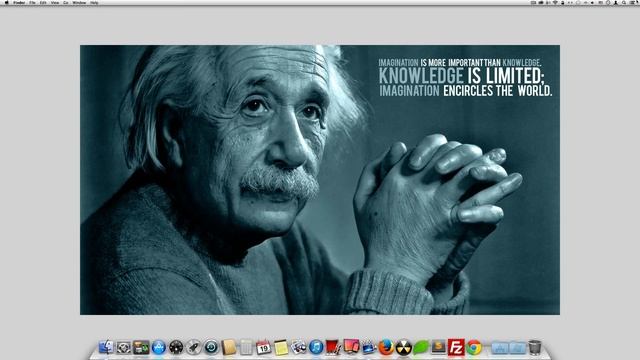640x360 pixels.
Task: Open the Trash in the Dock
Action: [x=535, y=348]
